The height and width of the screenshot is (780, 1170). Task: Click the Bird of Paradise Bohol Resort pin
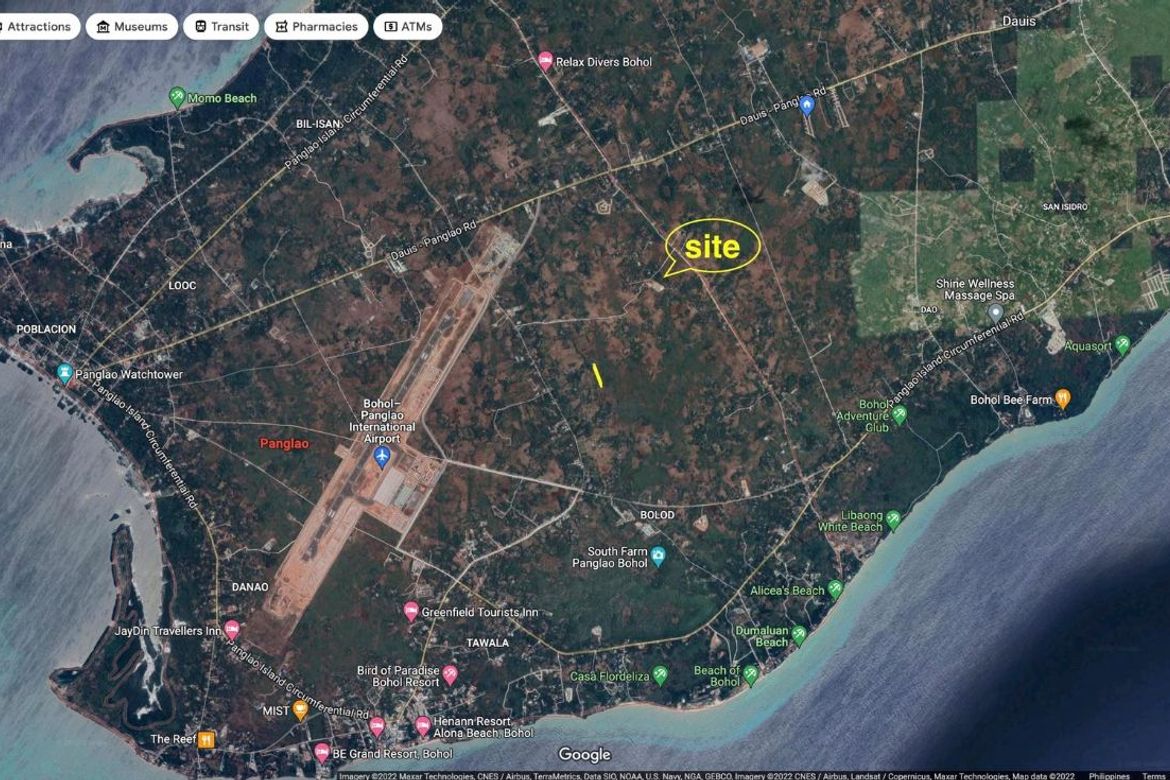pyautogui.click(x=450, y=676)
